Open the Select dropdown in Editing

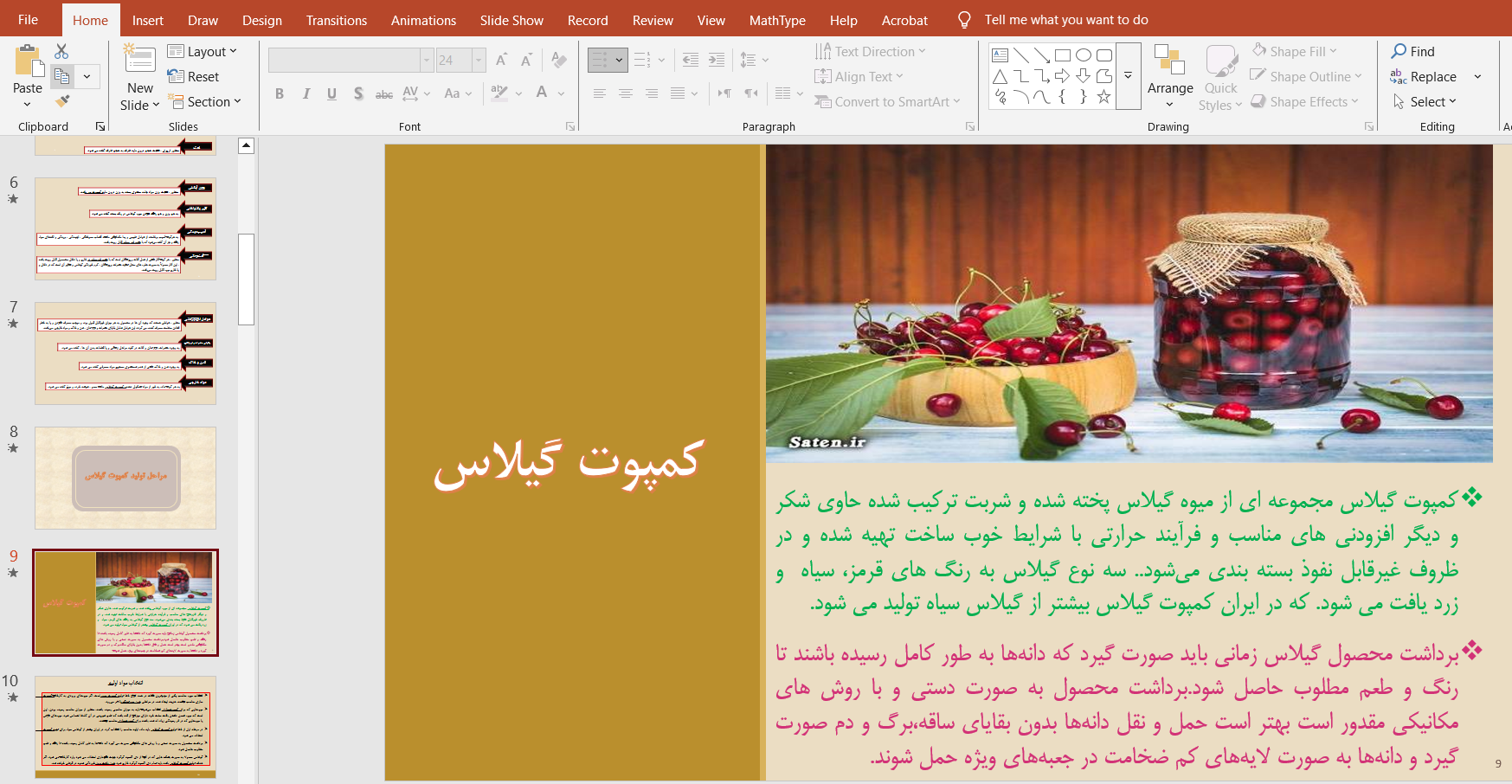(1426, 101)
